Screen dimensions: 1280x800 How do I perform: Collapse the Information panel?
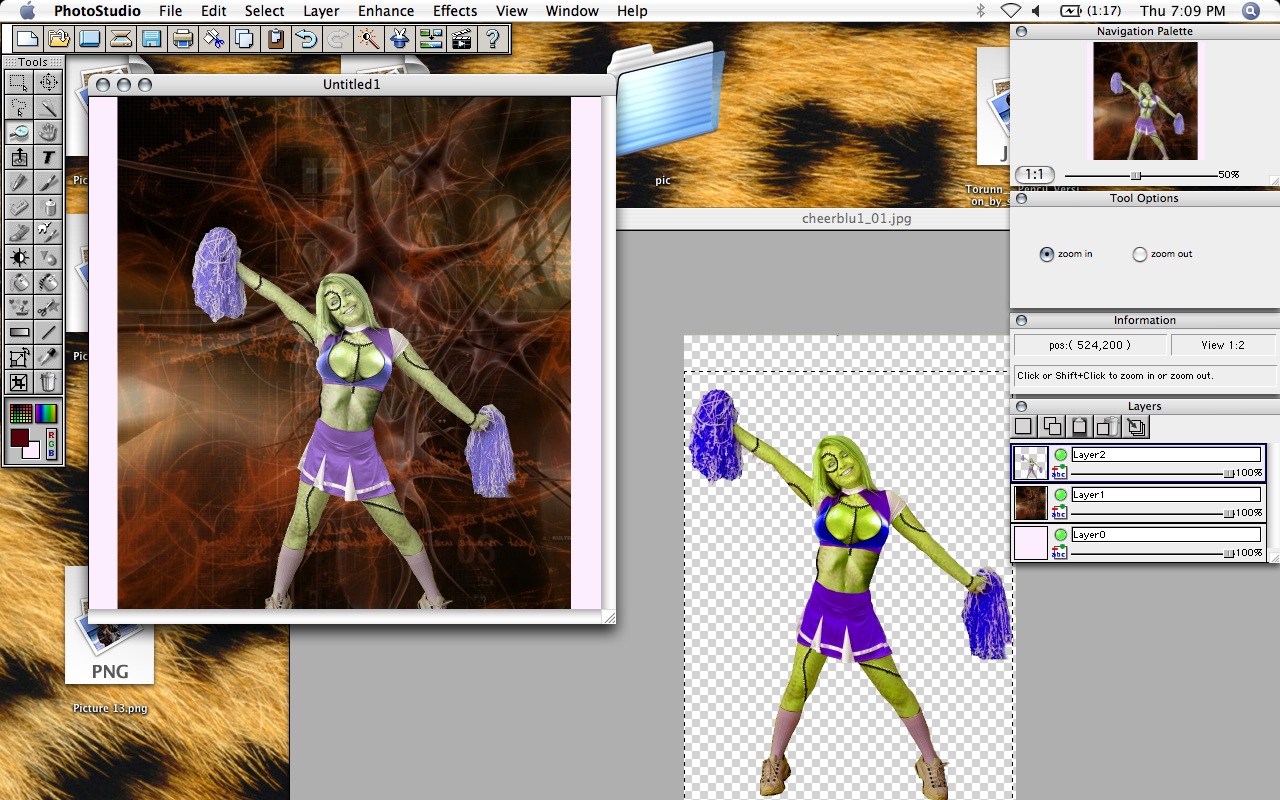pos(1021,320)
